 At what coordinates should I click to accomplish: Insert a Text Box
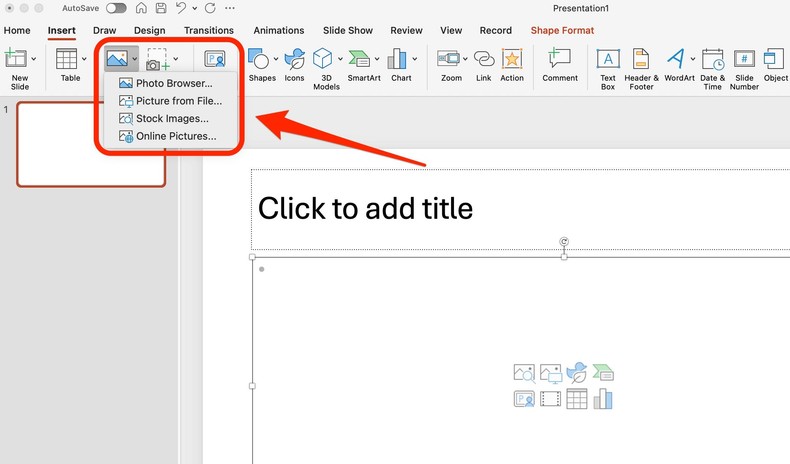[x=607, y=60]
